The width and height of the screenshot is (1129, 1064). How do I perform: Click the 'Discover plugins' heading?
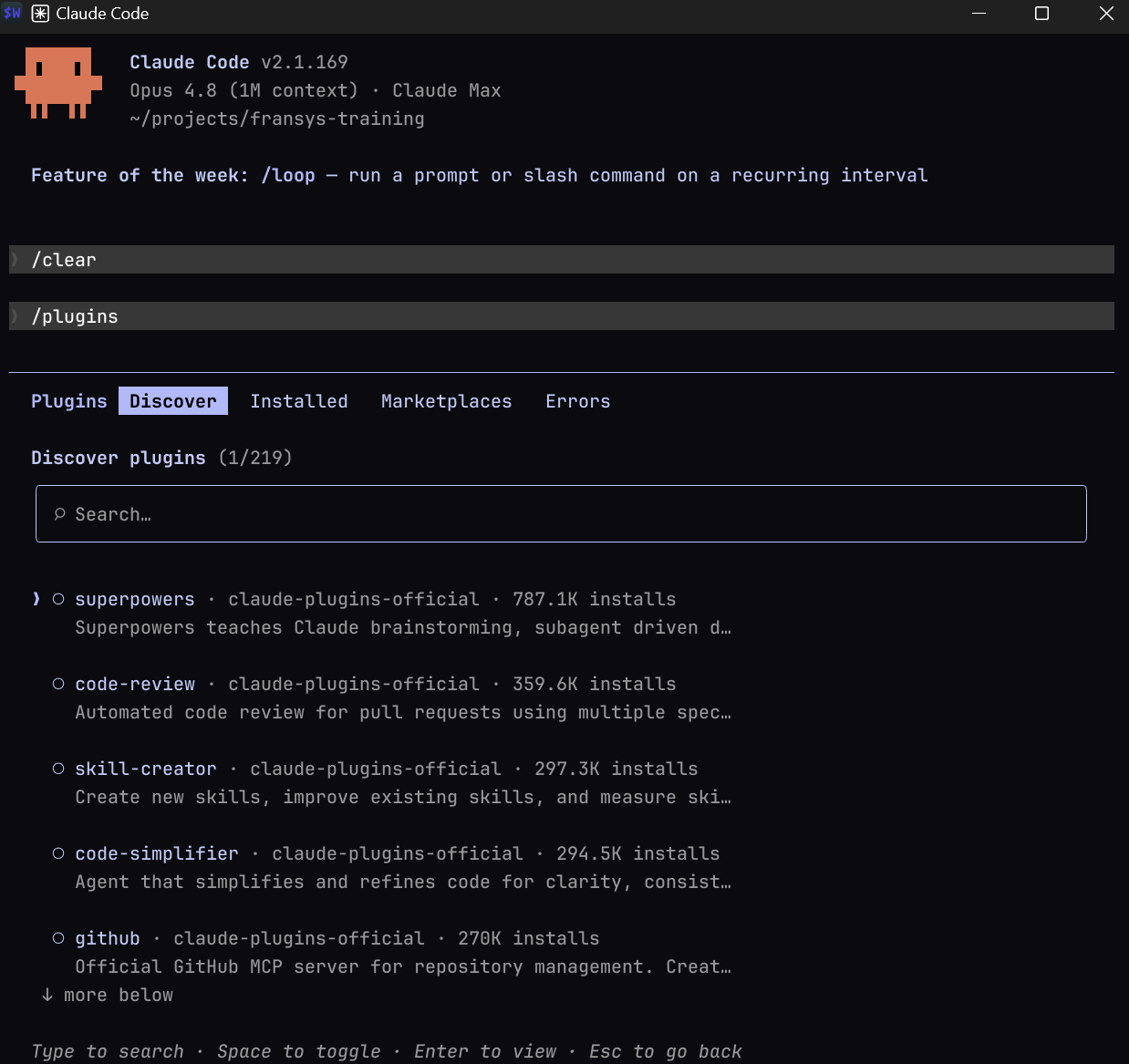coord(119,458)
